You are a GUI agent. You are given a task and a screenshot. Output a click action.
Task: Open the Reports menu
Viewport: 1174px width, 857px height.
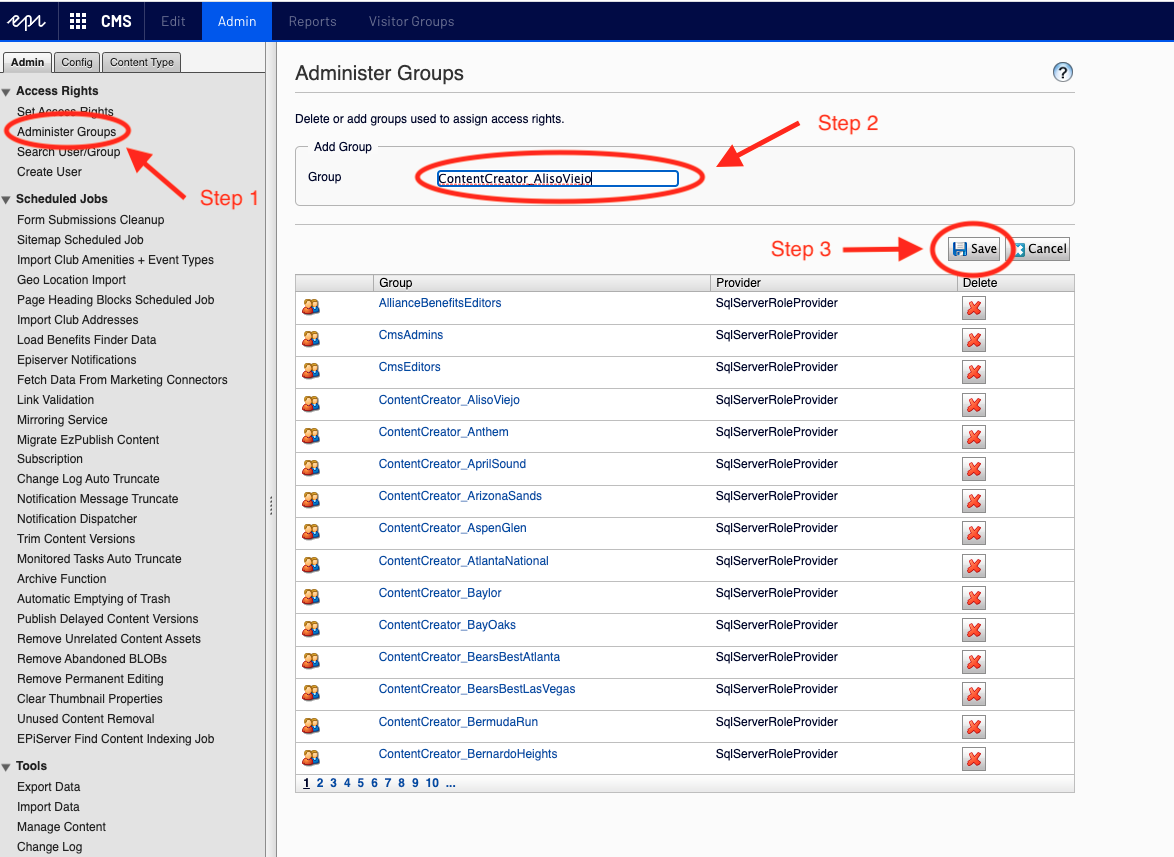[x=312, y=22]
